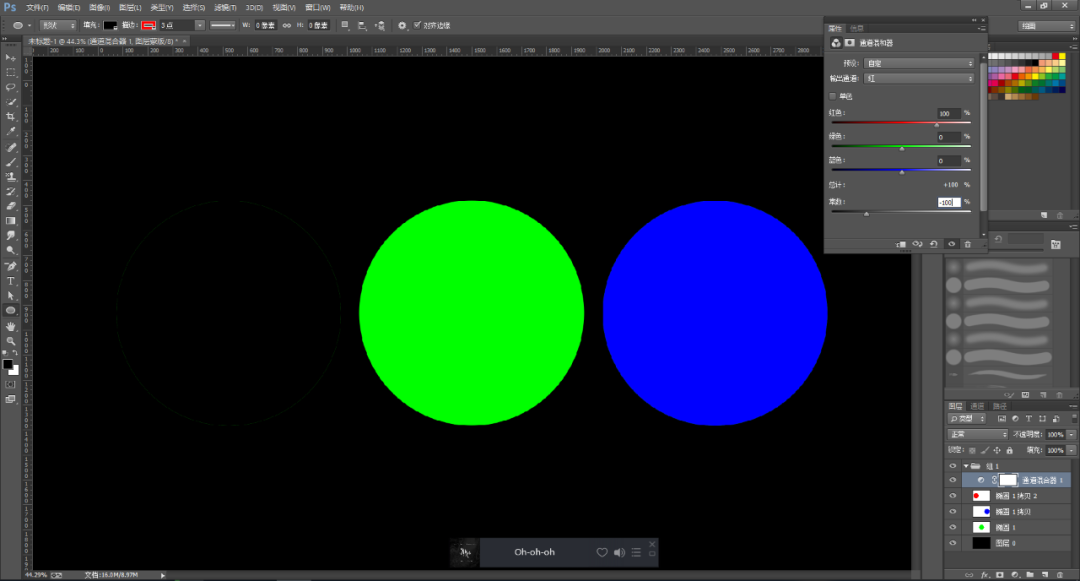Viewport: 1080px width, 581px height.
Task: Open the stroke line style dropdown
Action: click(x=222, y=25)
